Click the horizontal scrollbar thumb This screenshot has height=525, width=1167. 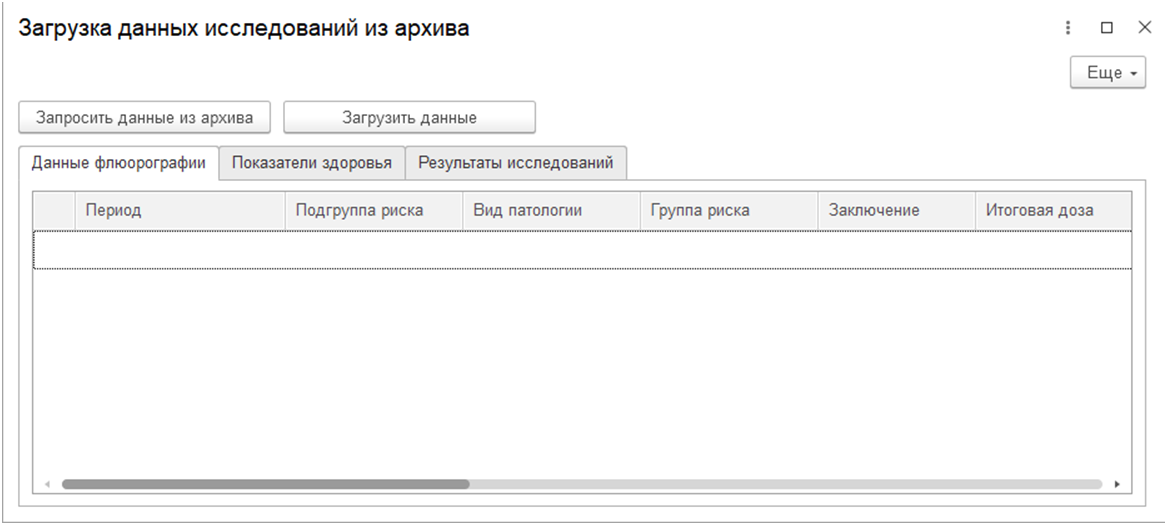[x=265, y=484]
